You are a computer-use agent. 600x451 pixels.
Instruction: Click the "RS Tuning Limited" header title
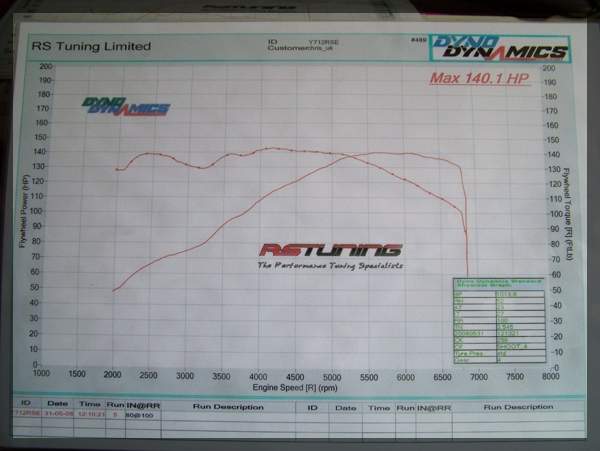point(91,46)
